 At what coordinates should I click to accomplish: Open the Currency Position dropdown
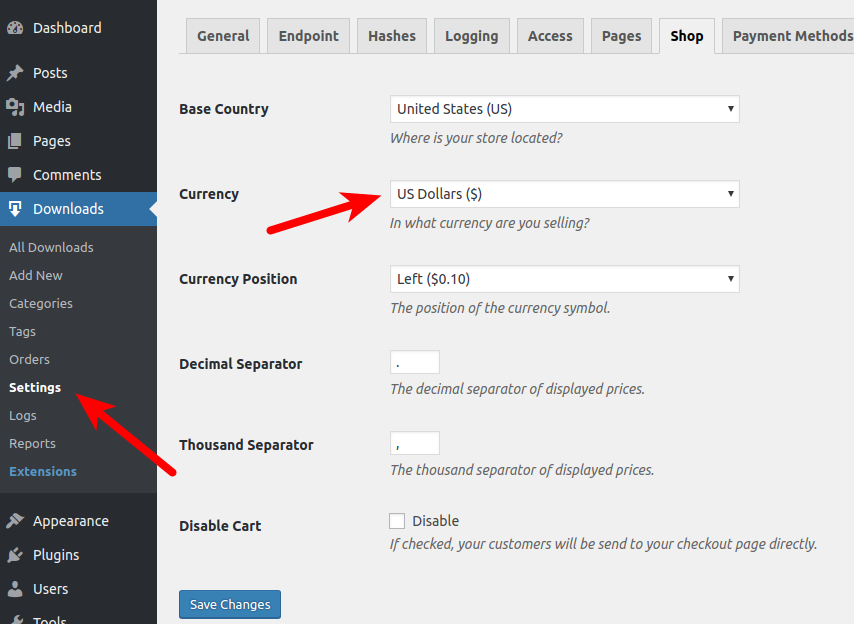[564, 279]
